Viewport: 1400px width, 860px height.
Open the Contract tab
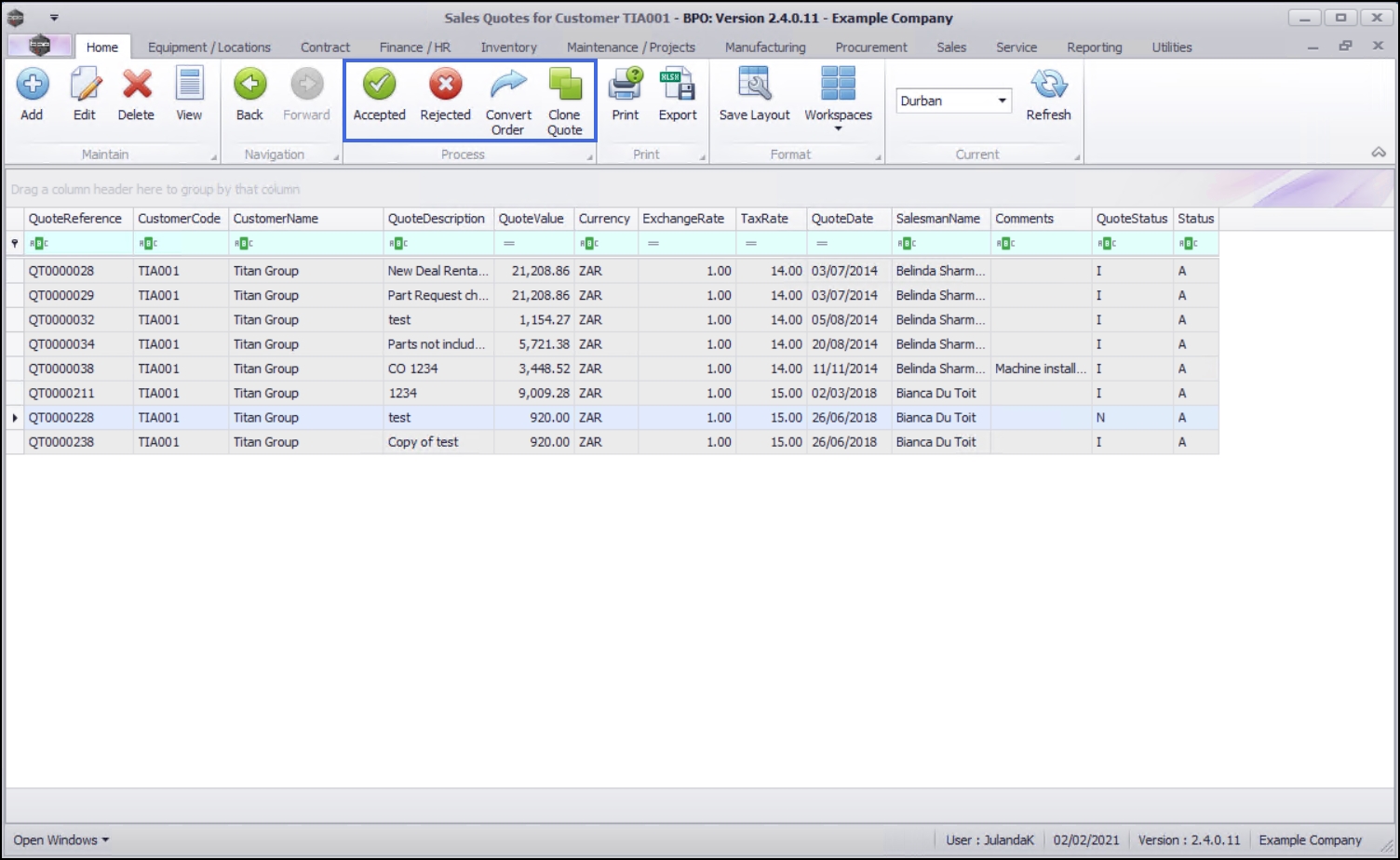tap(325, 47)
